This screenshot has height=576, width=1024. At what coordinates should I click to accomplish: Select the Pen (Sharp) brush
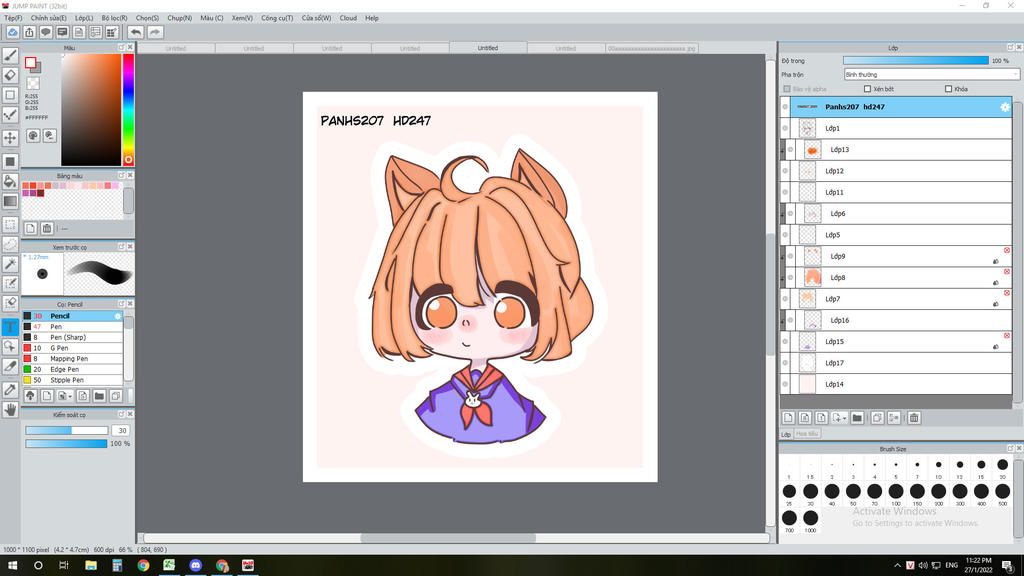(72, 338)
